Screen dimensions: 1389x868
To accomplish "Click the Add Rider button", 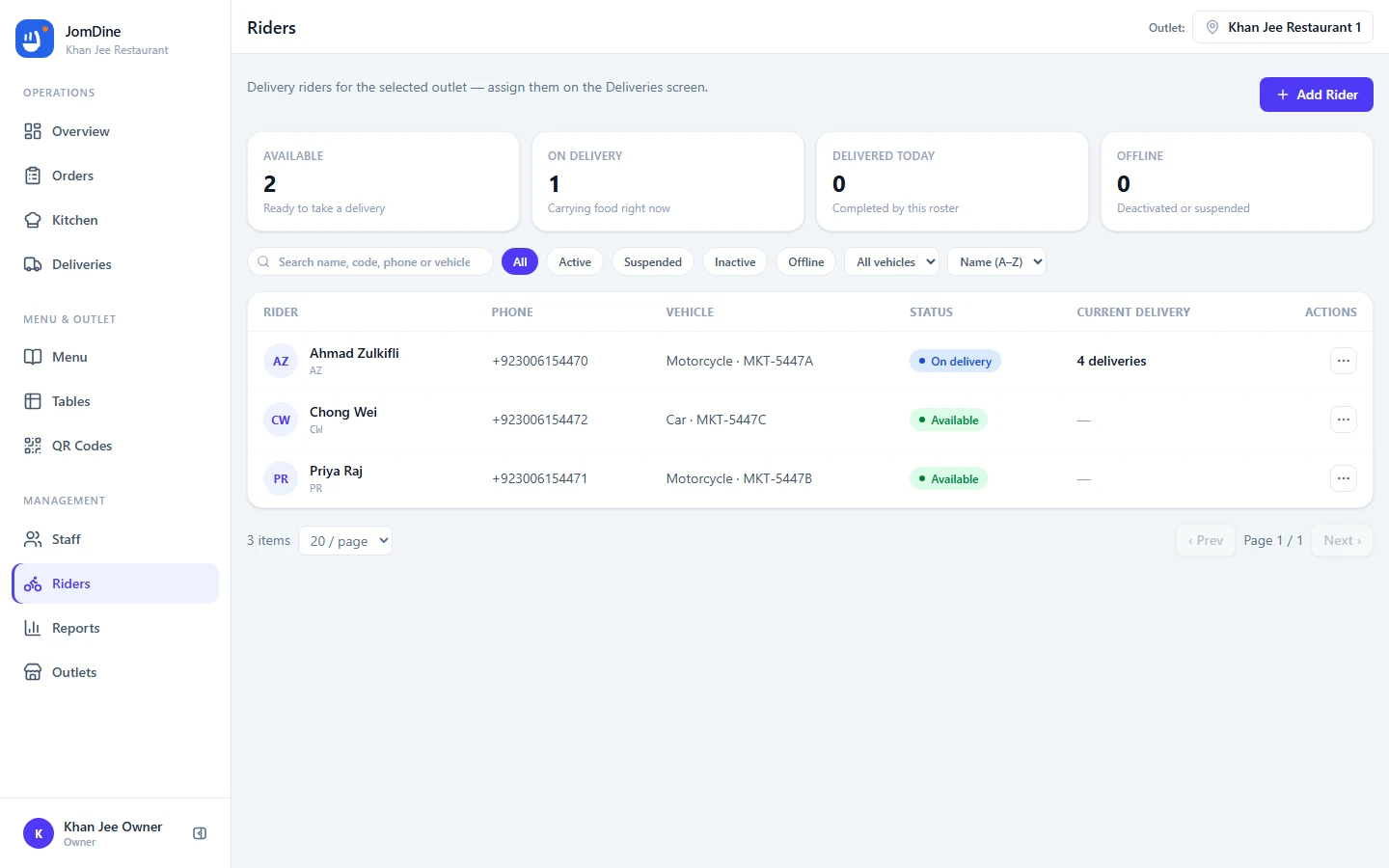I will (x=1317, y=95).
